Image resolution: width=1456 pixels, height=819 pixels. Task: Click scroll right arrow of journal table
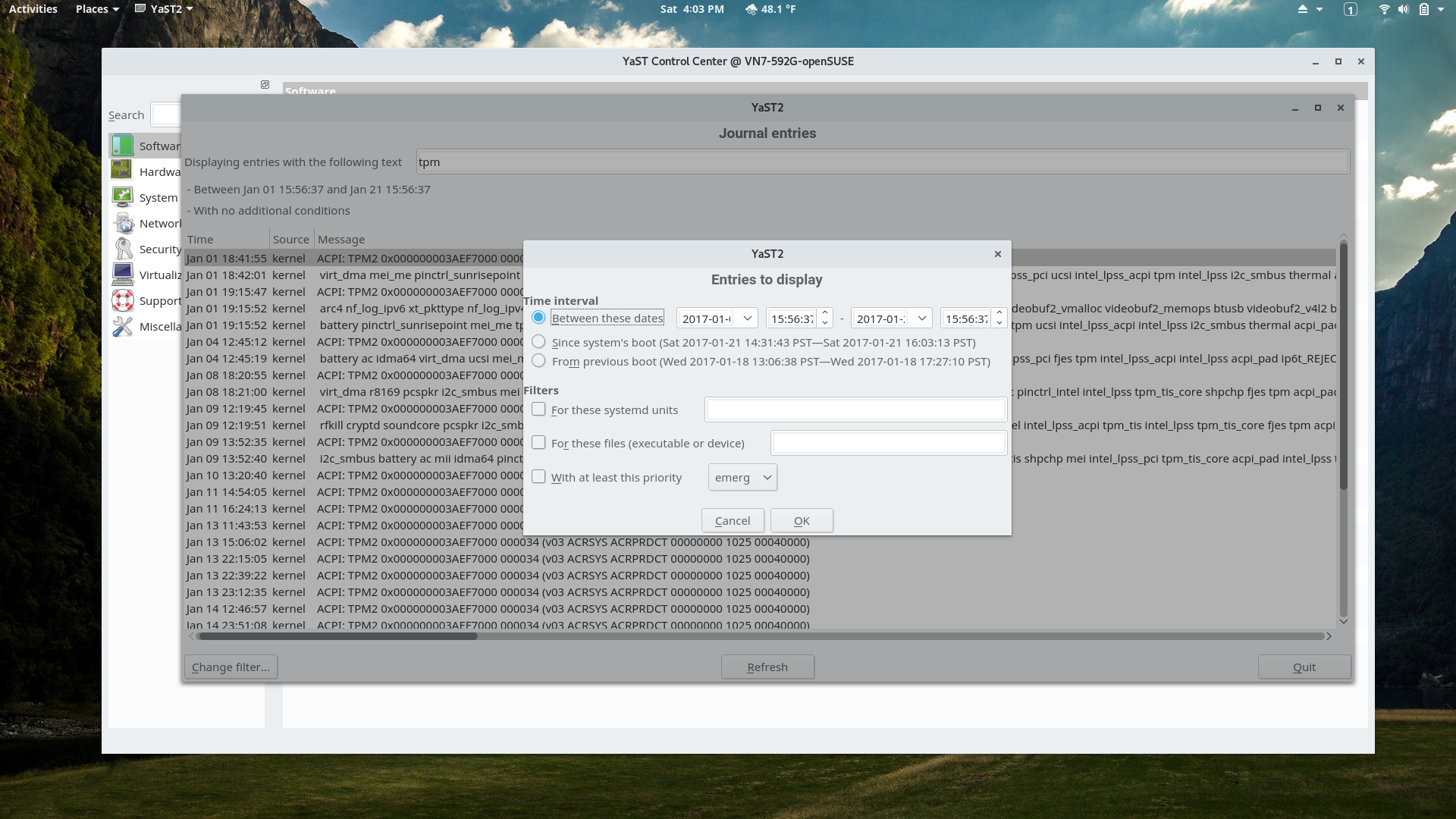1329,636
